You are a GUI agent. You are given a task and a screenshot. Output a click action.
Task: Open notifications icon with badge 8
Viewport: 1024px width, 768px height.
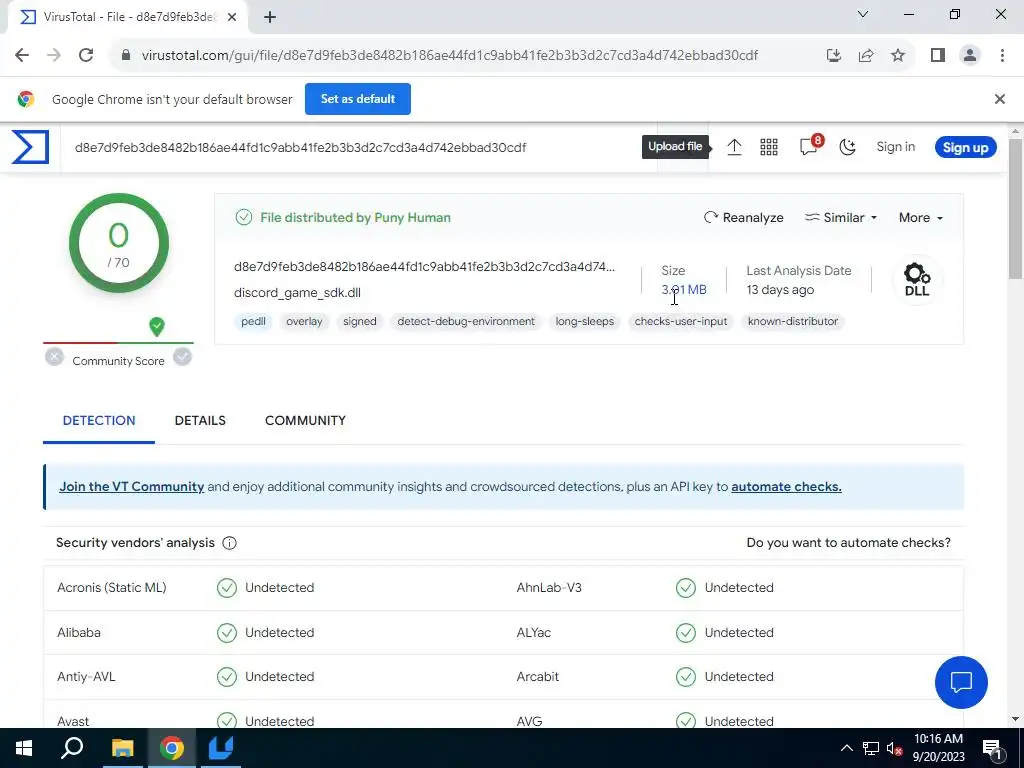pyautogui.click(x=810, y=146)
